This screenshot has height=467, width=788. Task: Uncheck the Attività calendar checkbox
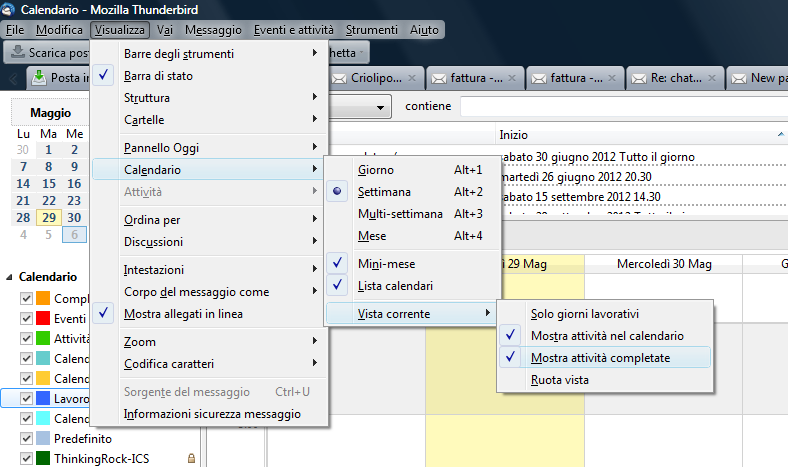tap(26, 339)
